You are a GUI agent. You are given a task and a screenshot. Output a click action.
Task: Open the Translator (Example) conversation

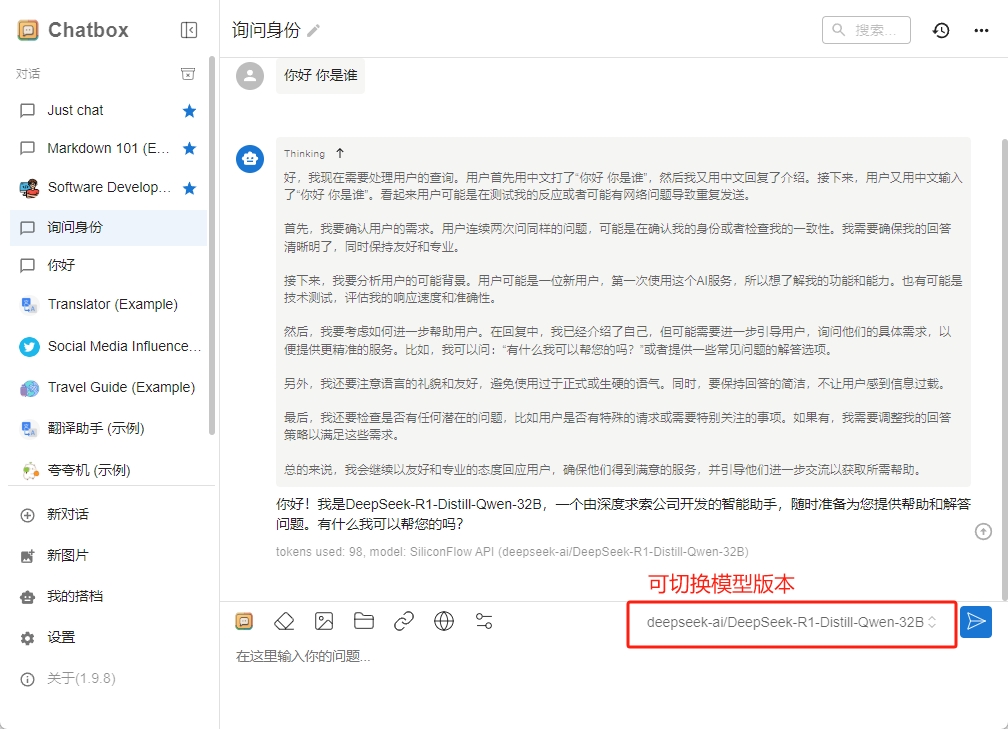[x=112, y=304]
